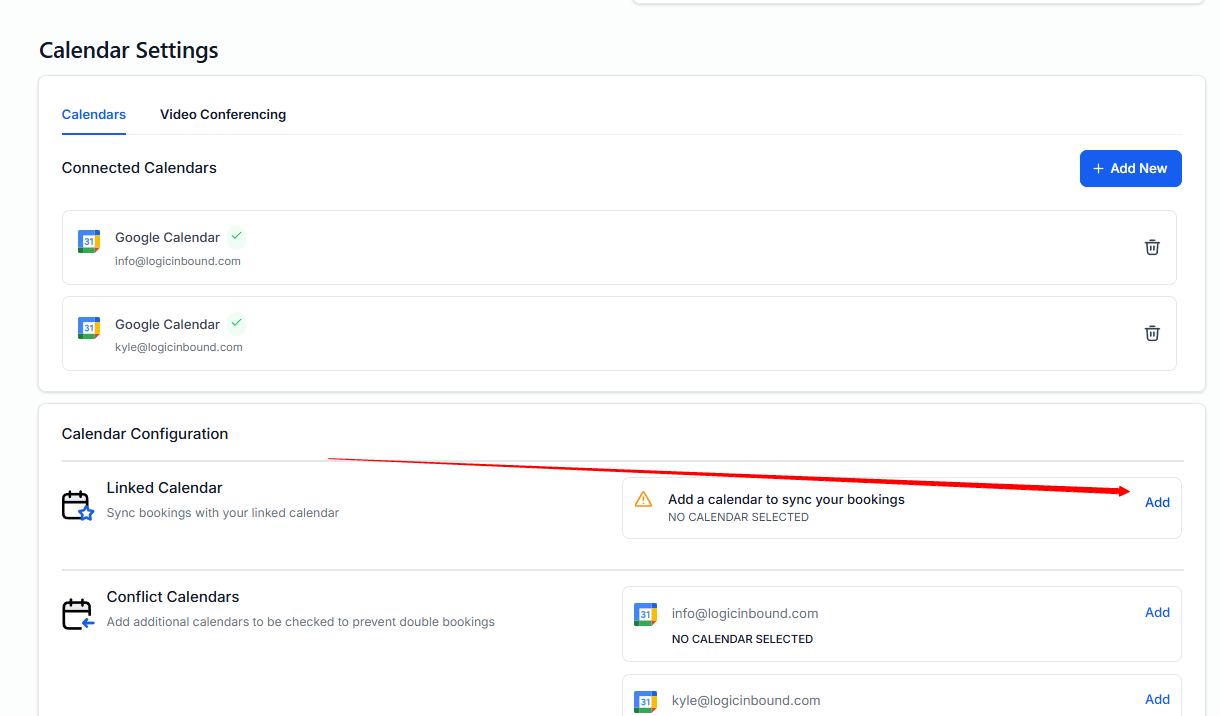Click Add link for Linked Calendar
The image size is (1220, 716).
(x=1157, y=502)
